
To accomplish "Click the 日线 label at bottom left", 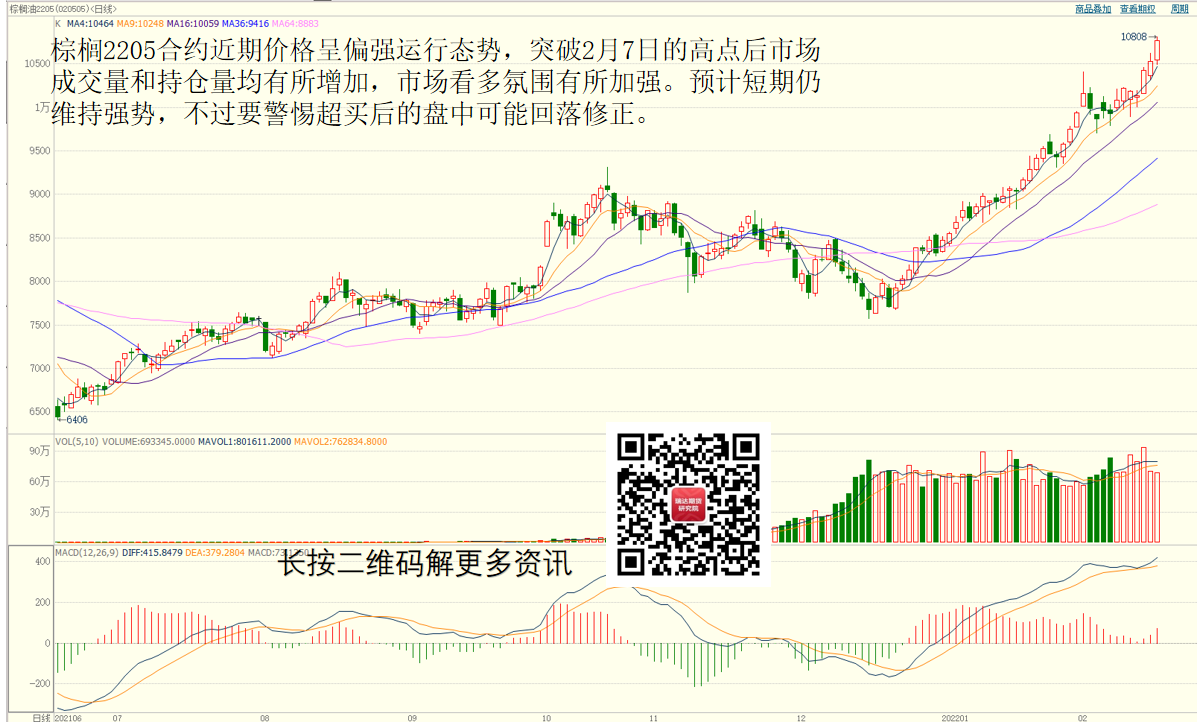I will tap(41, 716).
